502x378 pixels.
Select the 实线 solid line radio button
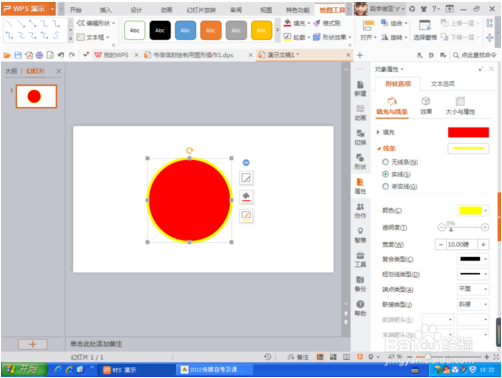coord(385,174)
